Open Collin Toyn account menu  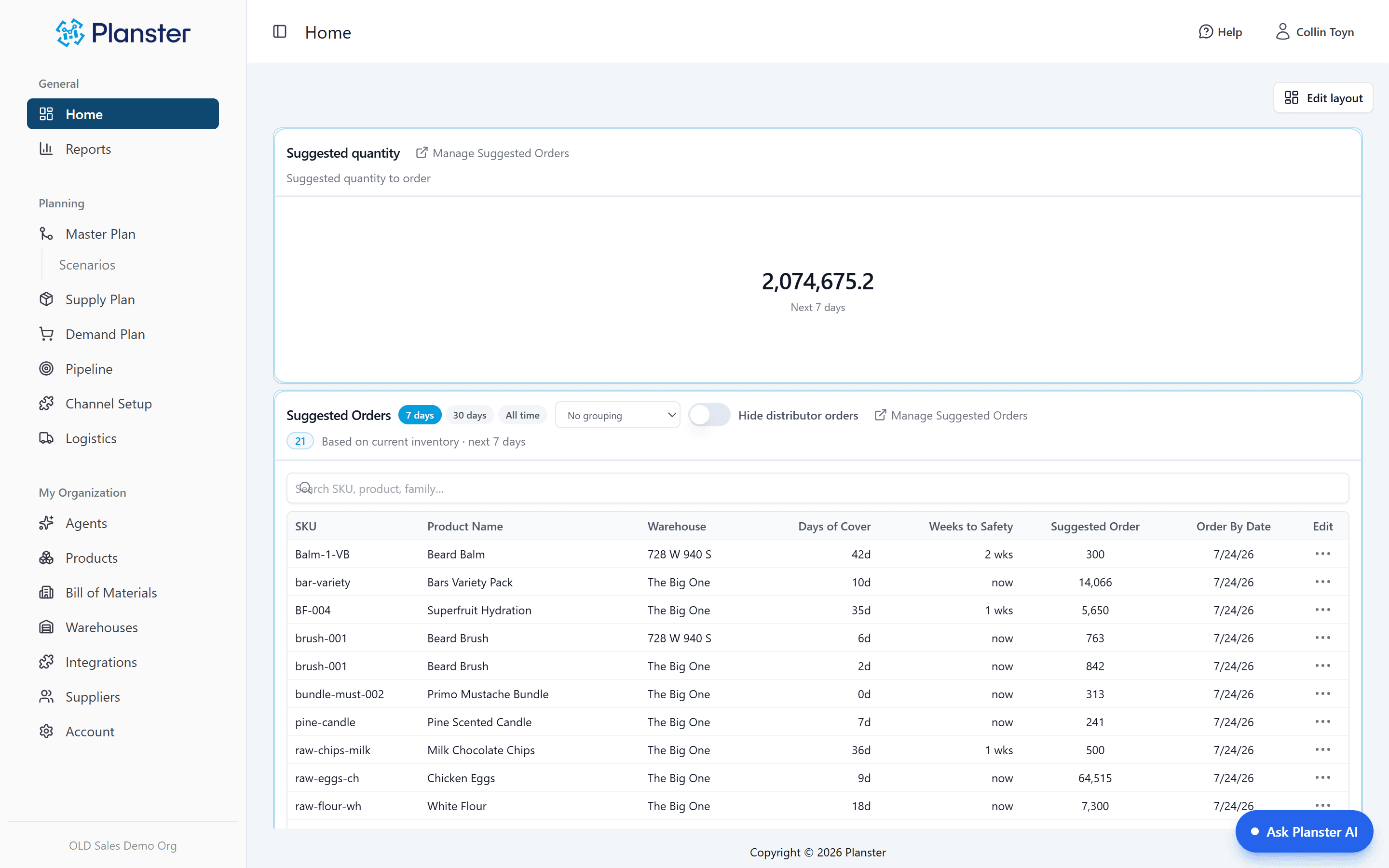click(x=1314, y=31)
